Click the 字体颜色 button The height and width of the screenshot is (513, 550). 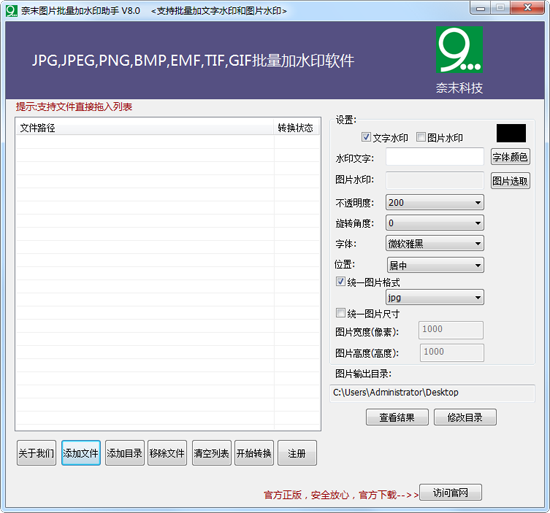coord(510,157)
